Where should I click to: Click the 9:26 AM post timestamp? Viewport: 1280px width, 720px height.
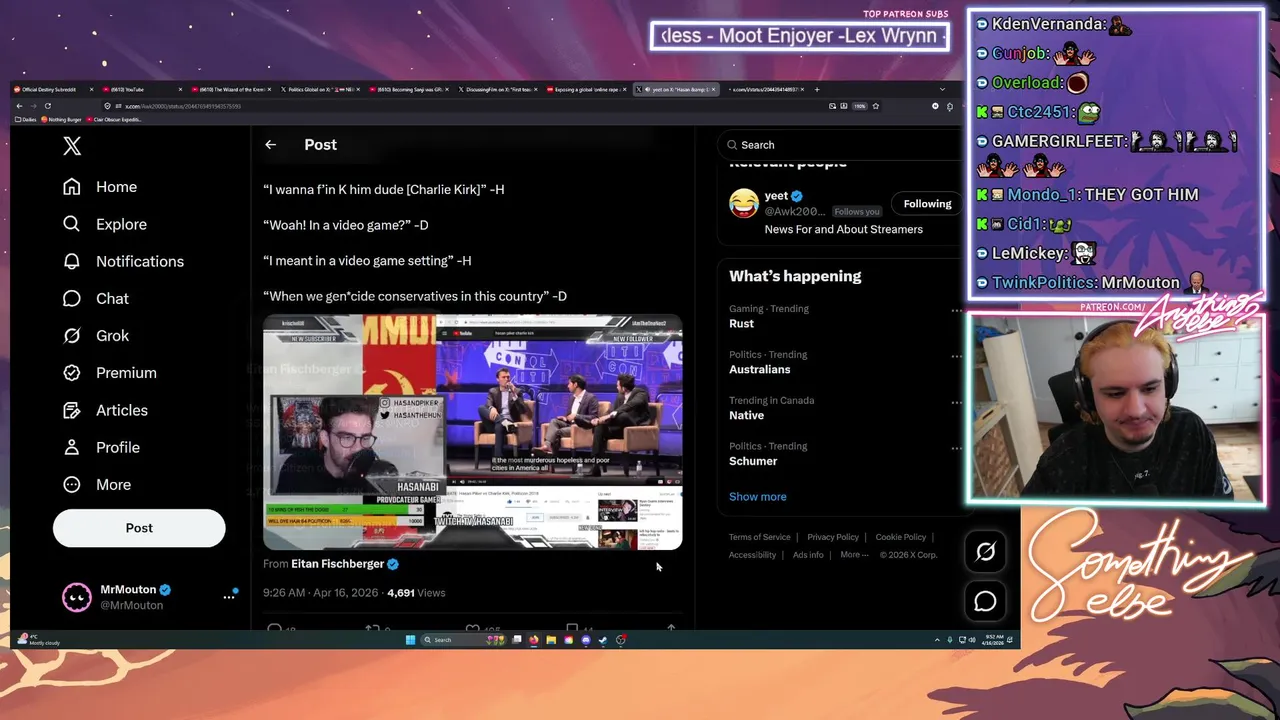(320, 593)
